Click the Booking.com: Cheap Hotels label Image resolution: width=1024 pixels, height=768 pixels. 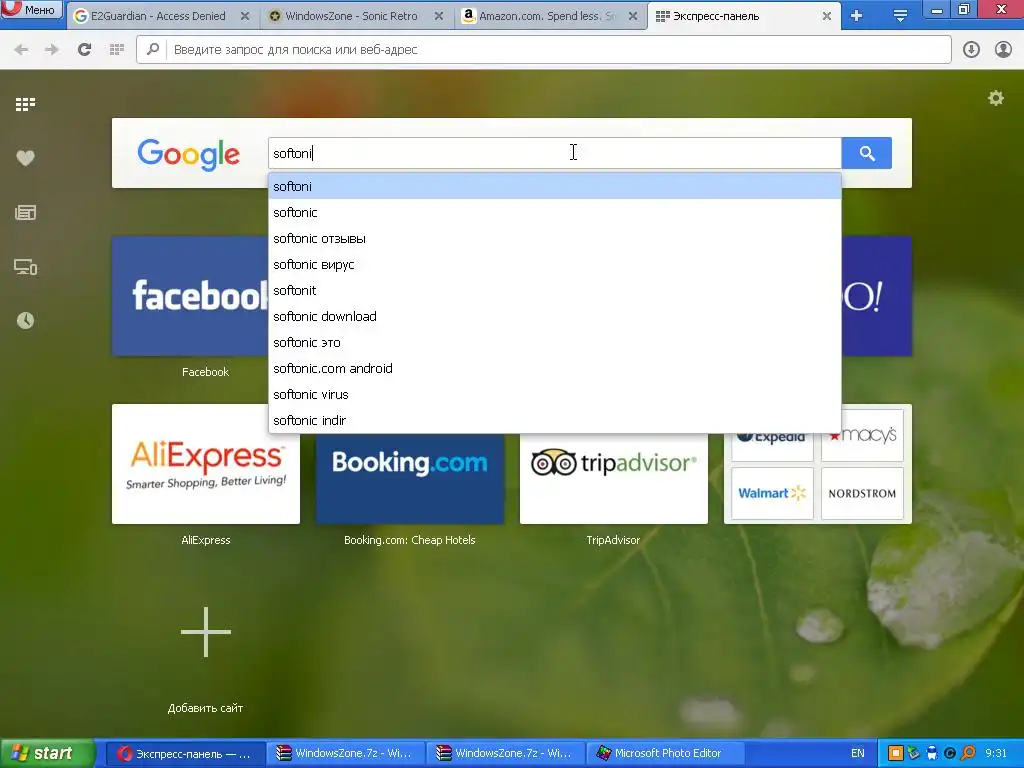pos(409,540)
